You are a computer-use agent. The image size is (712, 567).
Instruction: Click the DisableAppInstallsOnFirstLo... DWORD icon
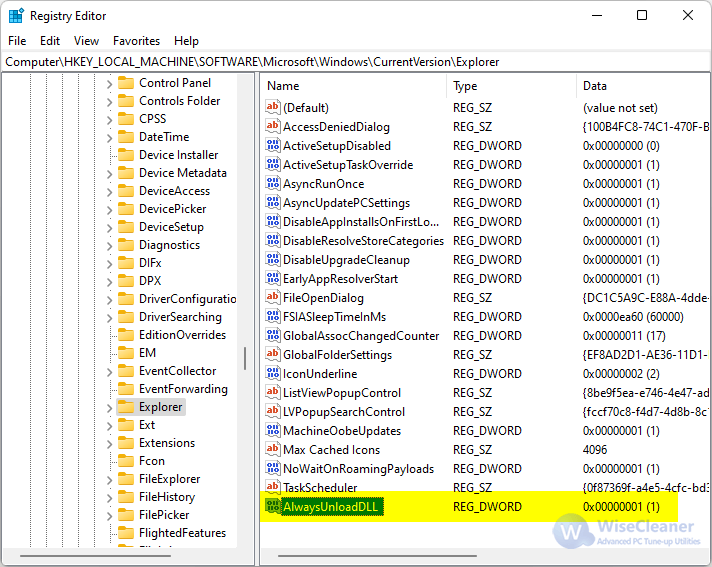[272, 222]
